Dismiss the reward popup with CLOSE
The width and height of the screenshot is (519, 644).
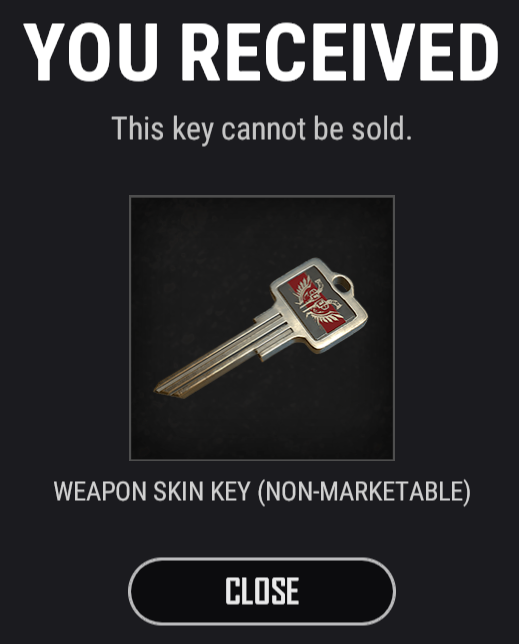tap(262, 591)
